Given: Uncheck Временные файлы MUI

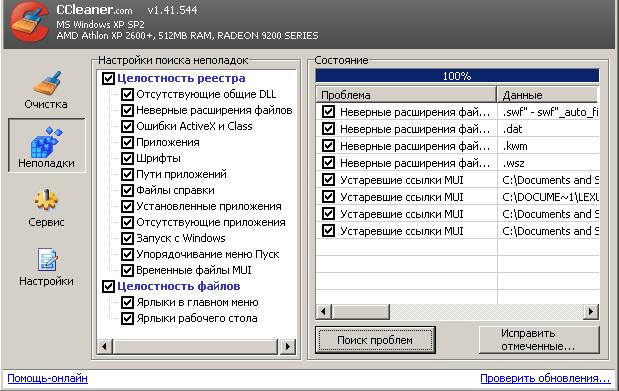Looking at the screenshot, I should (x=127, y=270).
